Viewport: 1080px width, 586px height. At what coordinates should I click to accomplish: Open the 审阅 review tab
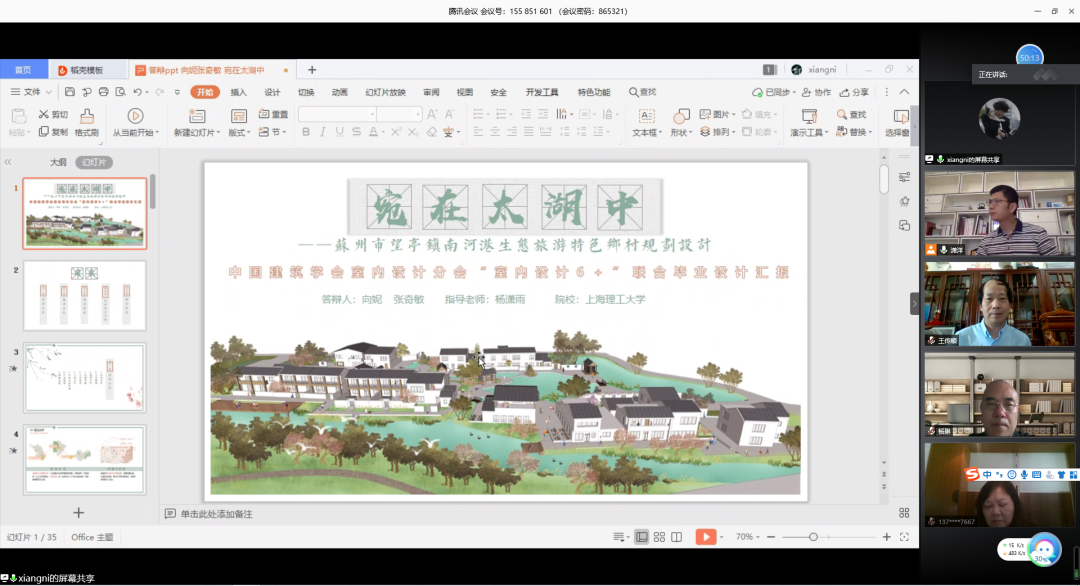pos(431,92)
